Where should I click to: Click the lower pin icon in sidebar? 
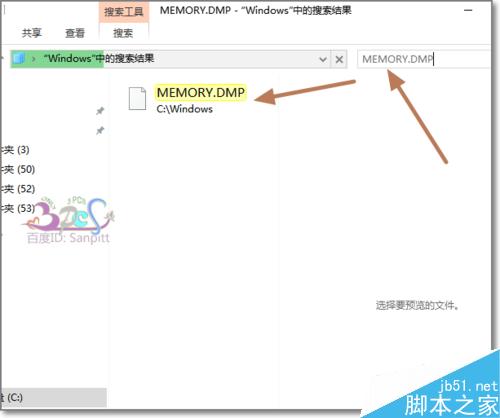click(100, 130)
